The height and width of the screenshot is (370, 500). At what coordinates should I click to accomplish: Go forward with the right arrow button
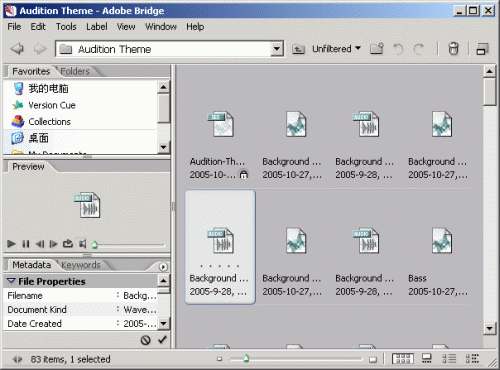coord(40,49)
